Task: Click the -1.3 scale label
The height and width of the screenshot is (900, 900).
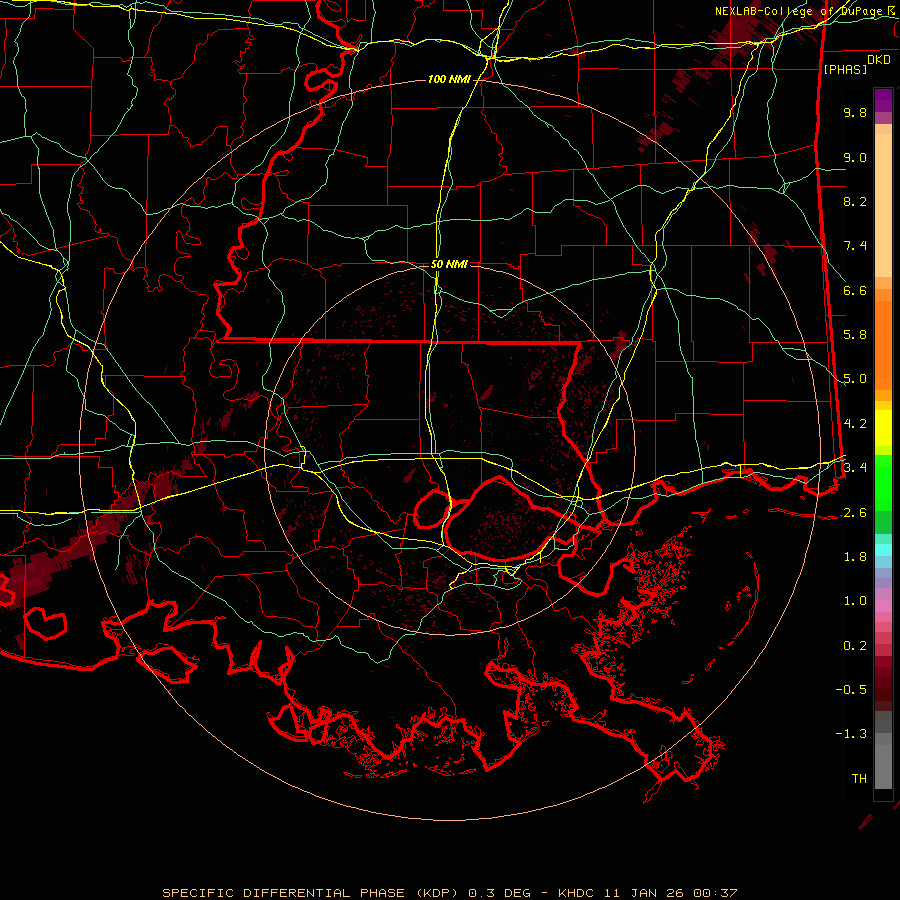Action: point(851,734)
